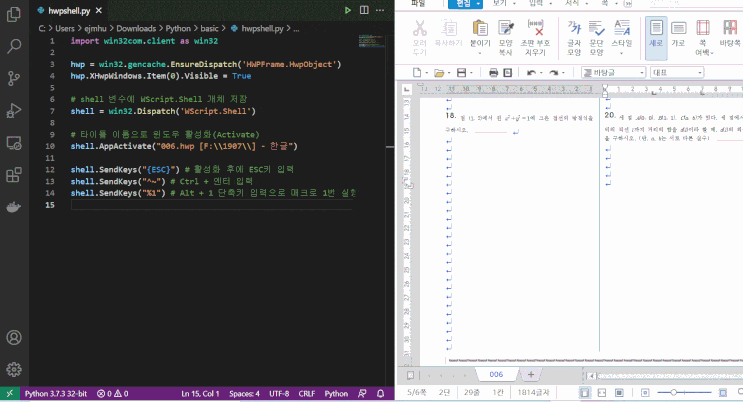Open the Manage gear menu in VS Code

tap(14, 369)
